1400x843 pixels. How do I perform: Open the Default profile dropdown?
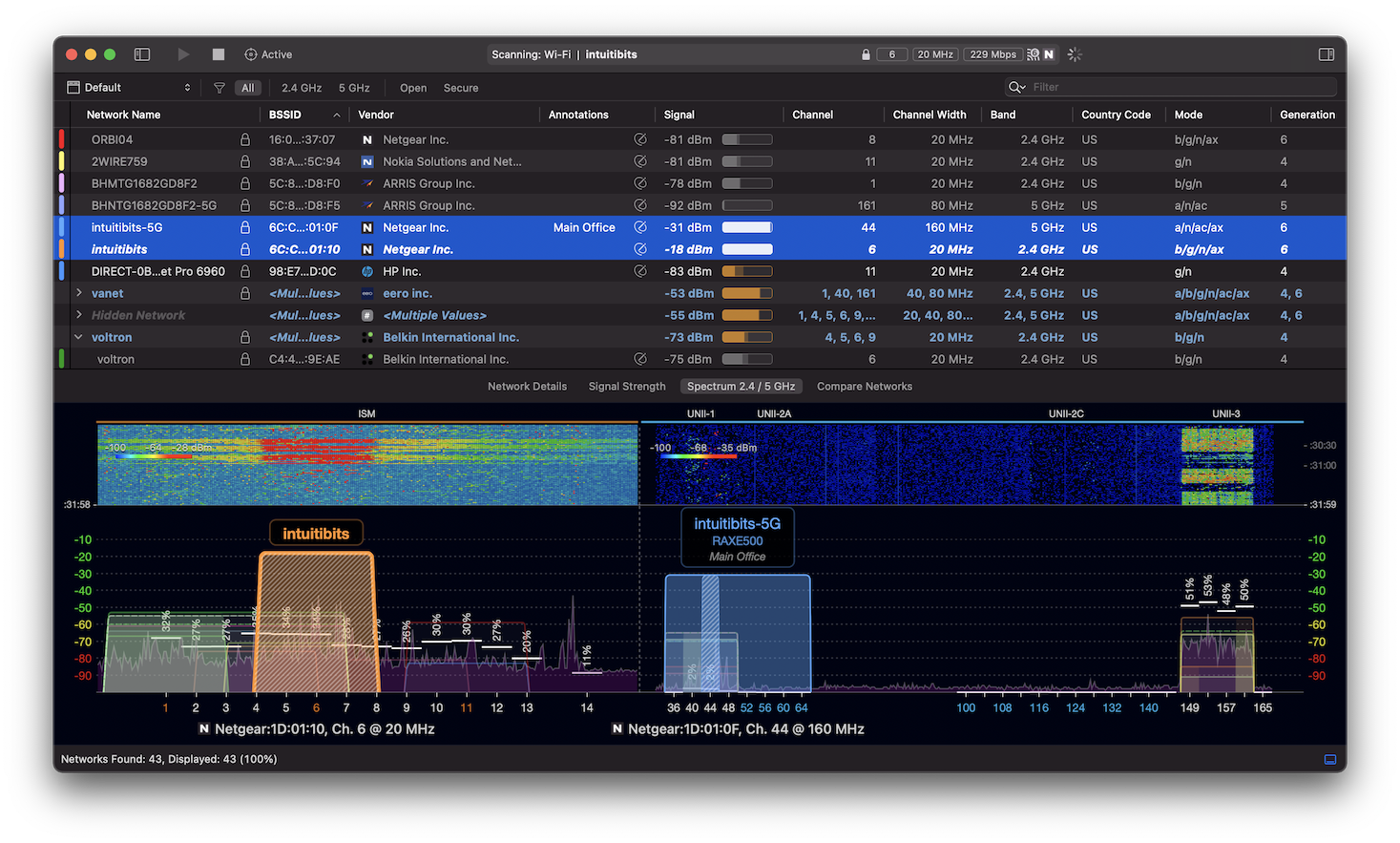[129, 88]
